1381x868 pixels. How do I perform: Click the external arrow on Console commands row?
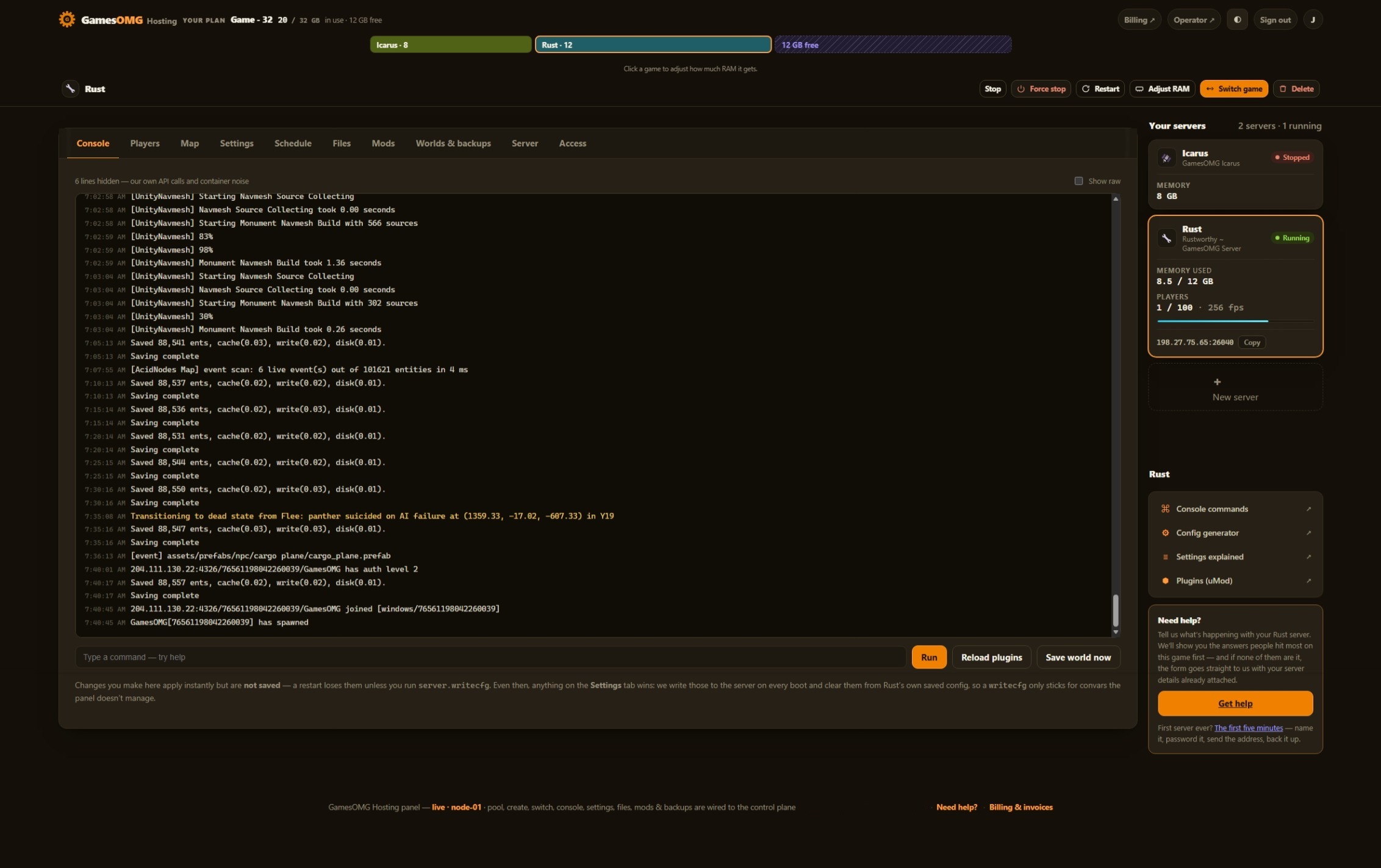pyautogui.click(x=1308, y=509)
